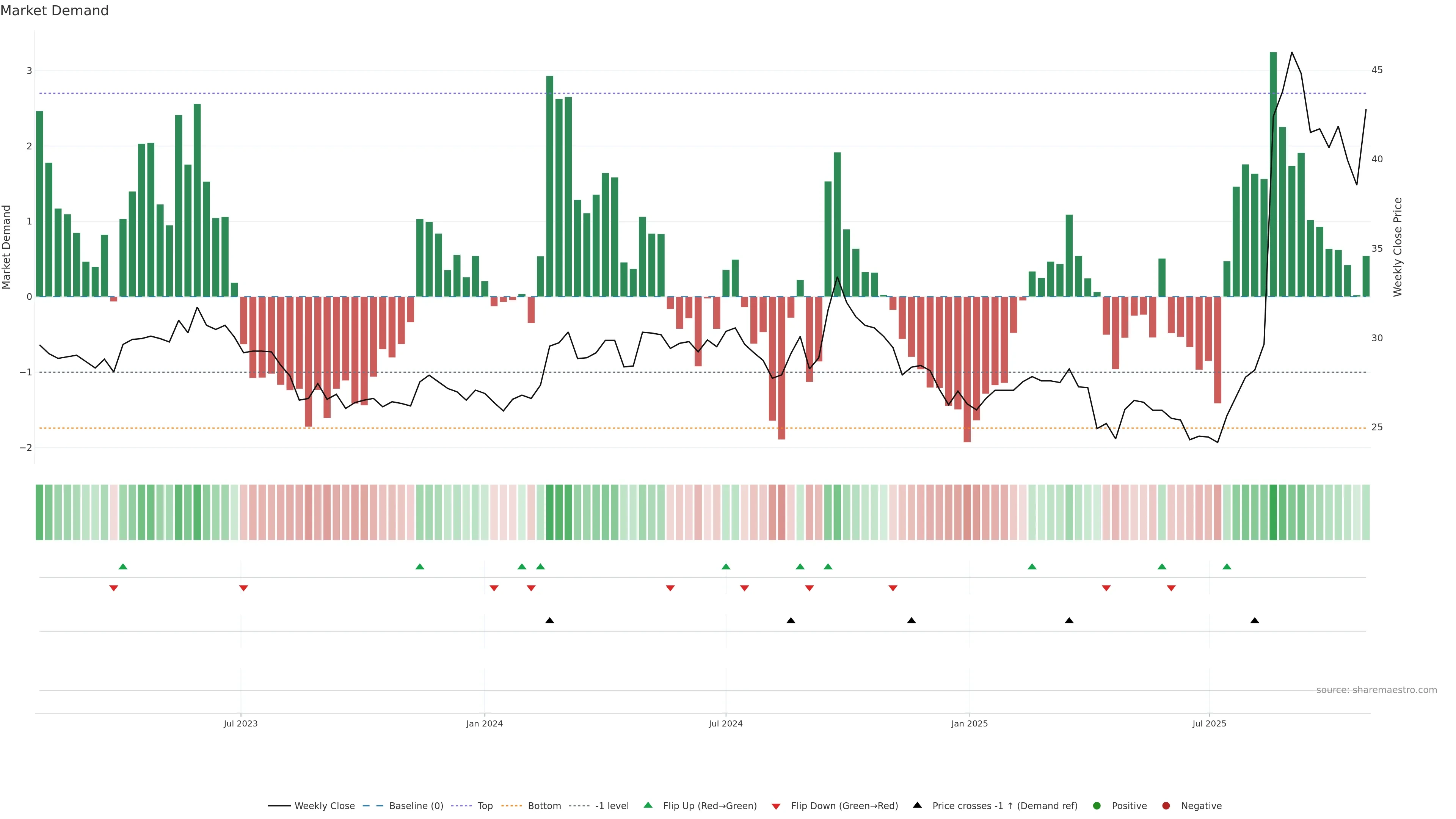Click the -1 level legend item
1456x819 pixels.
pos(612,805)
